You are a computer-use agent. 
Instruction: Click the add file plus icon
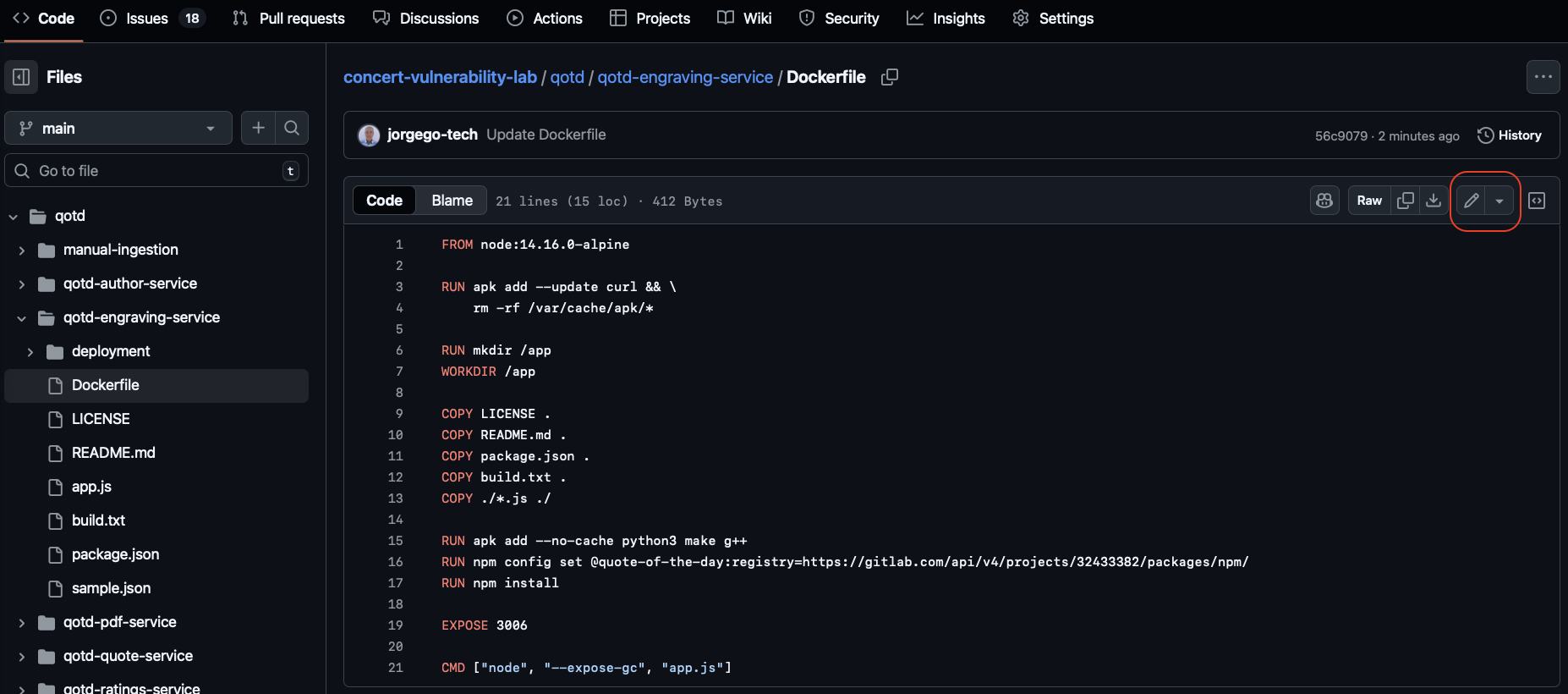tap(259, 128)
